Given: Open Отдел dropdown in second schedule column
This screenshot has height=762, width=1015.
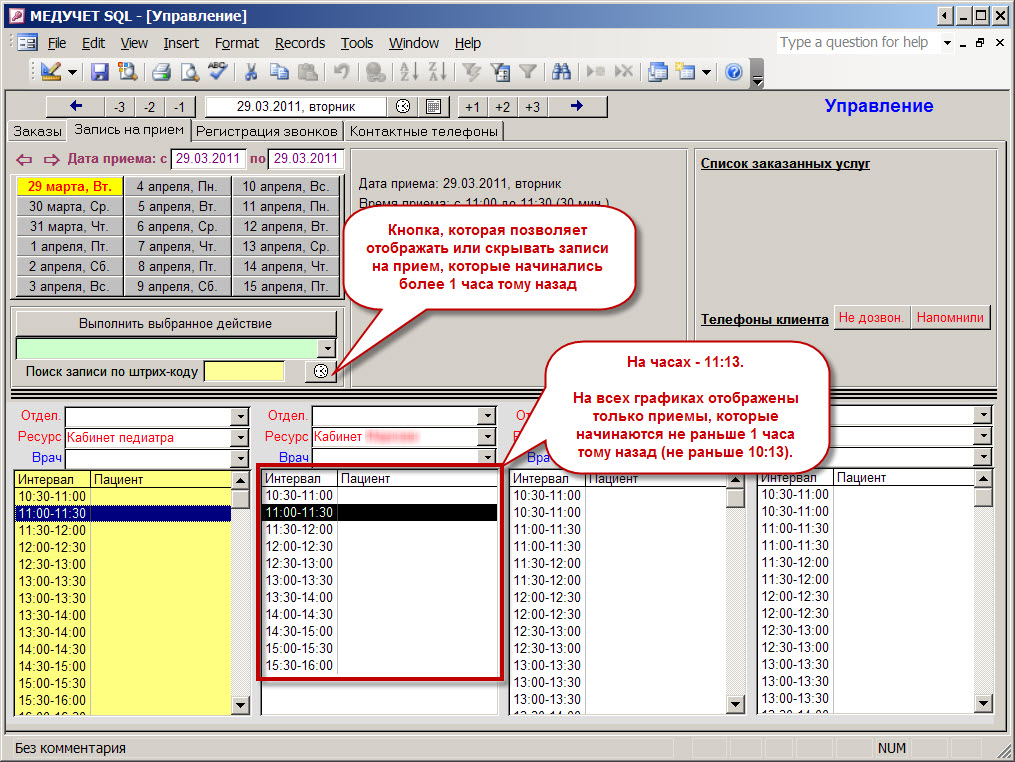Looking at the screenshot, I should 487,416.
